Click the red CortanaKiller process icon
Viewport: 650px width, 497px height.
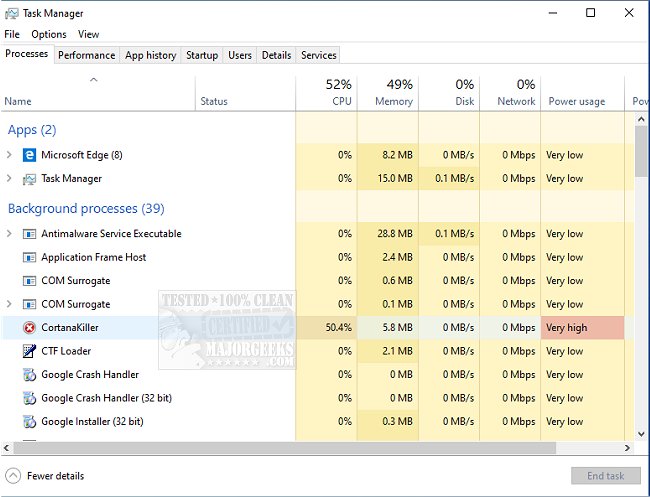click(29, 327)
